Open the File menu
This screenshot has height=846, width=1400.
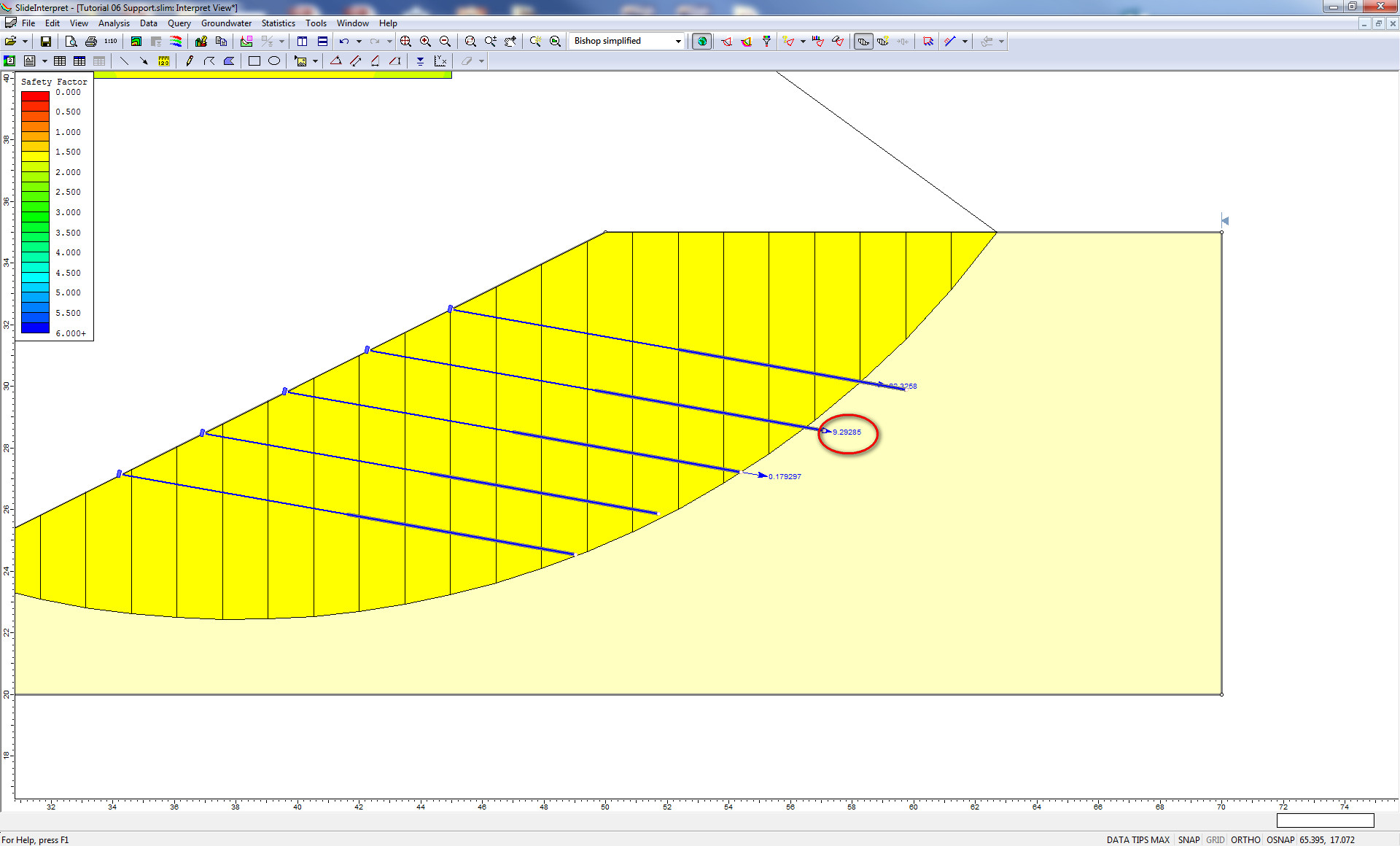point(28,23)
